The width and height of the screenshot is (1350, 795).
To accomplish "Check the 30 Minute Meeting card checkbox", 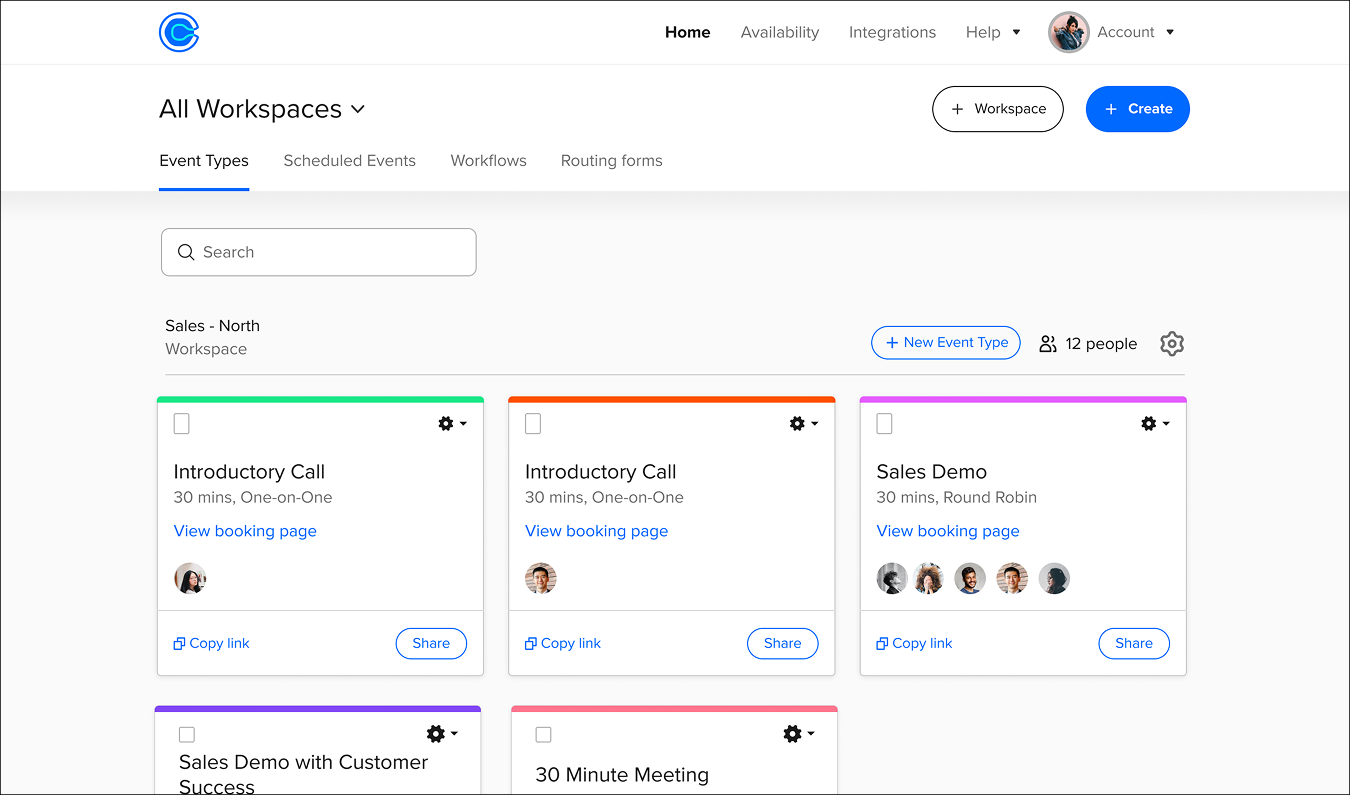I will (x=543, y=735).
